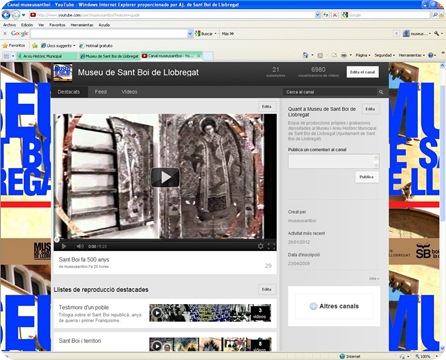Open video player settings gear
446x360 pixels.
click(x=260, y=246)
